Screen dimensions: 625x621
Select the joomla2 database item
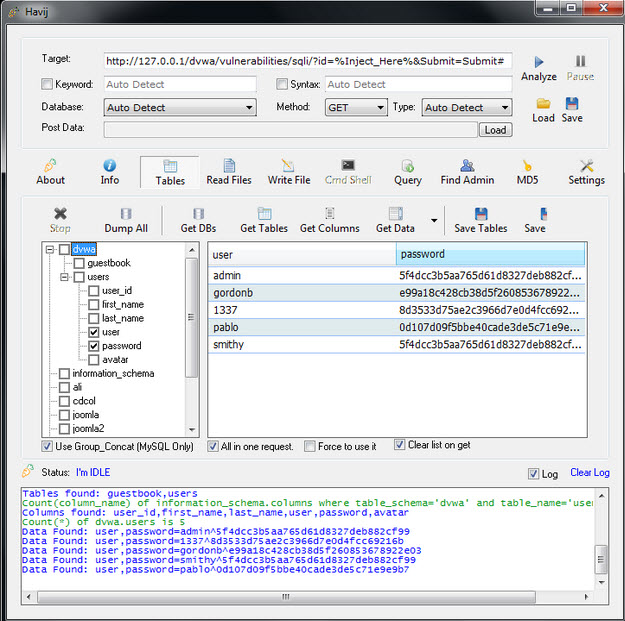(88, 428)
